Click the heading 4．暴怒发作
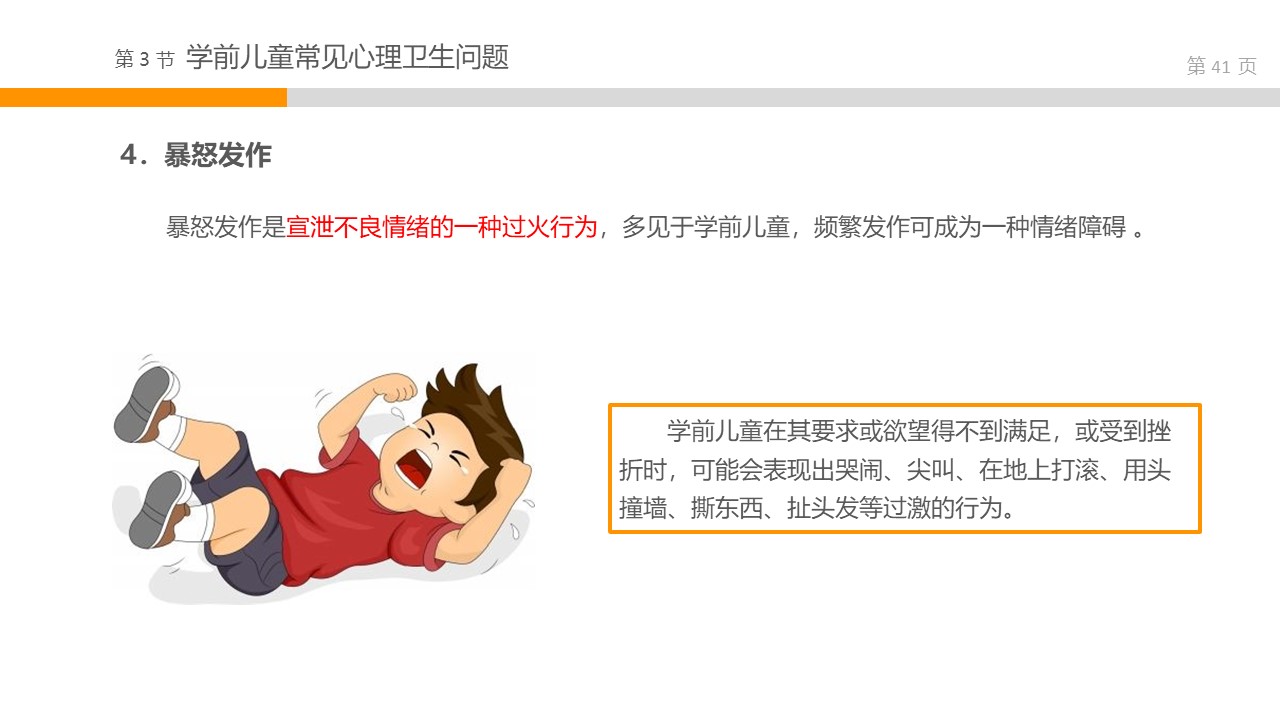 pyautogui.click(x=195, y=155)
